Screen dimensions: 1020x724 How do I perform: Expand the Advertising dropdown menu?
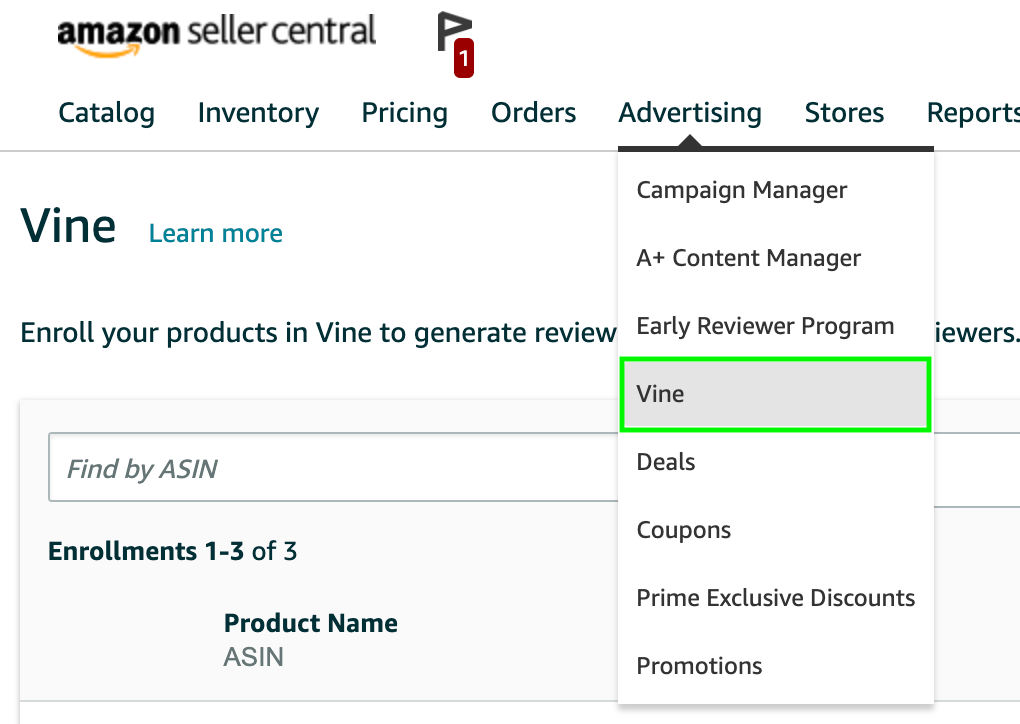point(690,113)
